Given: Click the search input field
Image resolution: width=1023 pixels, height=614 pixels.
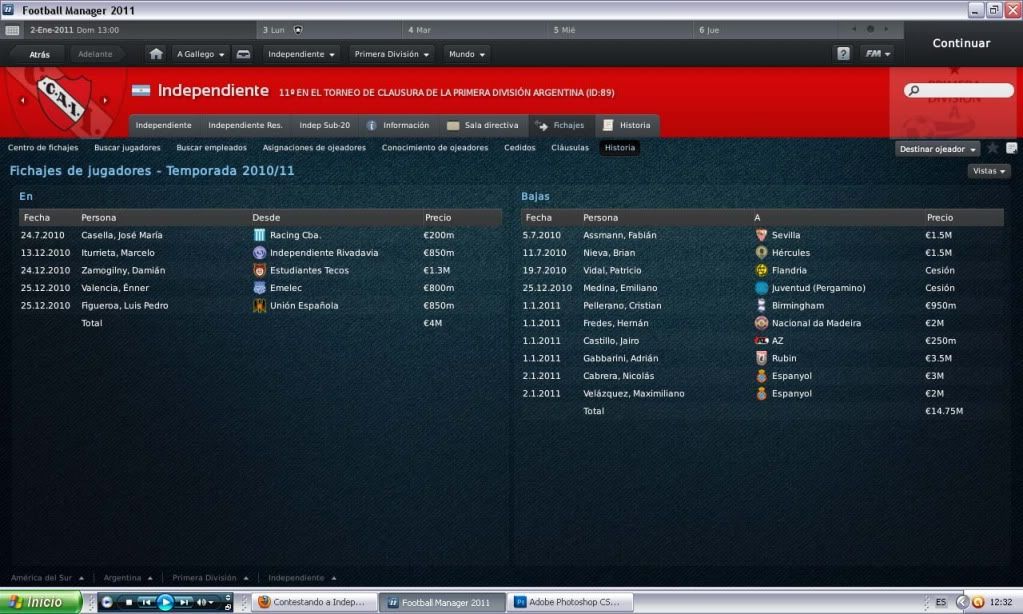Looking at the screenshot, I should coord(960,90).
